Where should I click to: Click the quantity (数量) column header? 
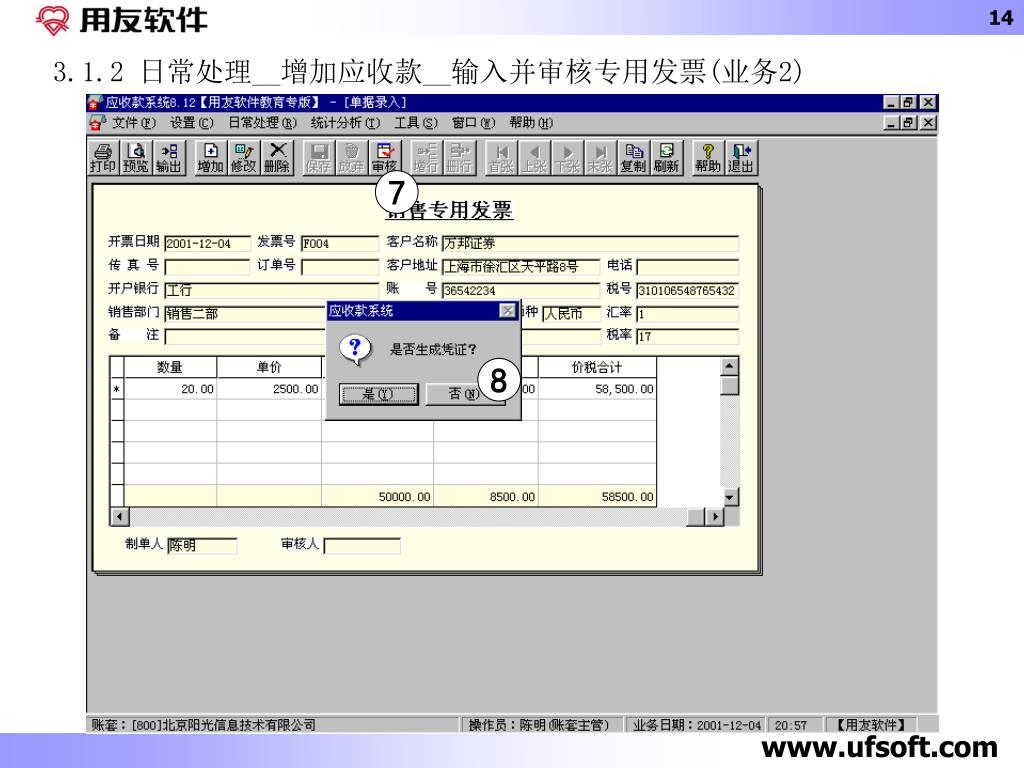tap(170, 367)
